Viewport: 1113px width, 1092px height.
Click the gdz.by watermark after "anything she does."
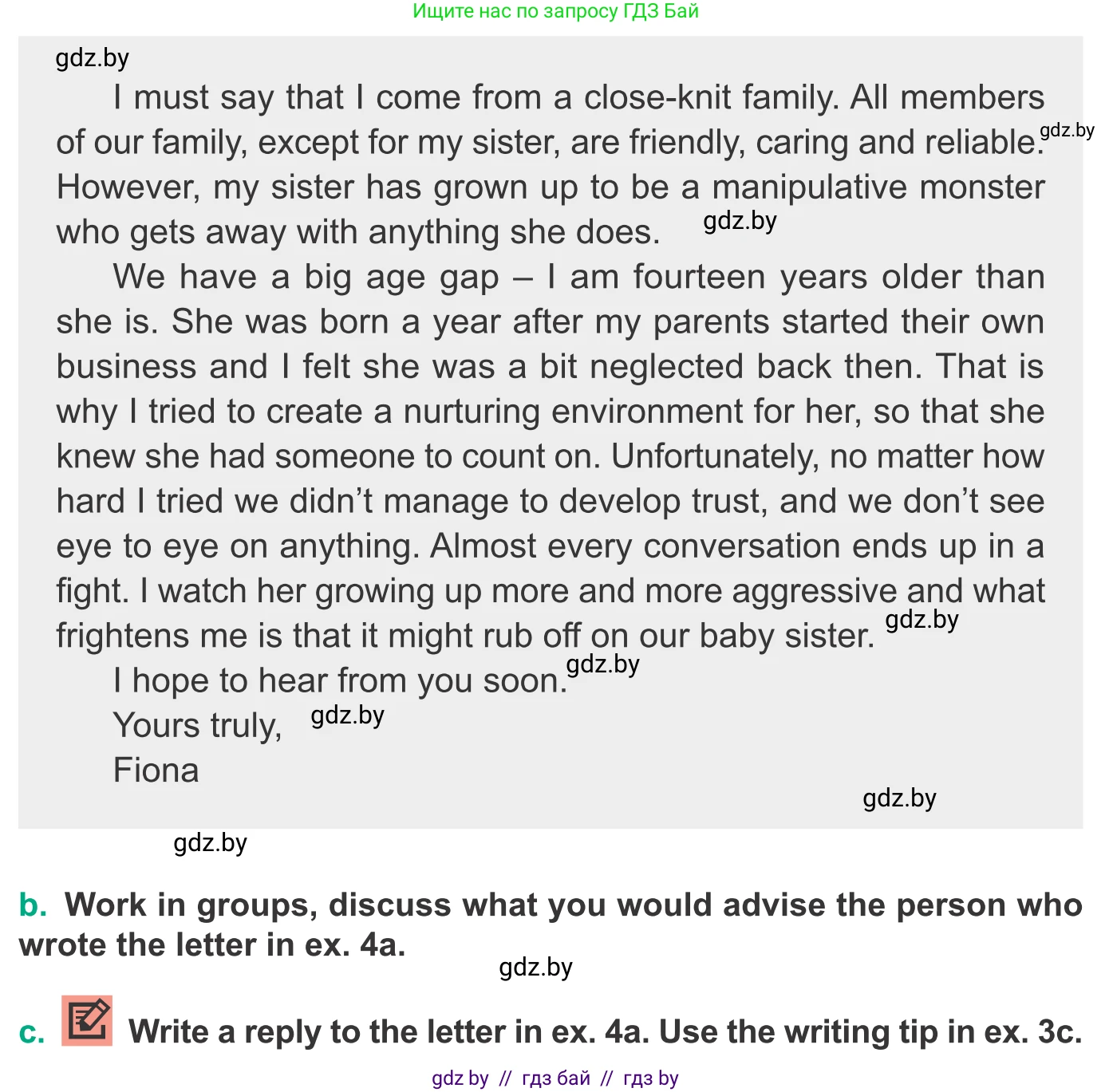click(740, 221)
